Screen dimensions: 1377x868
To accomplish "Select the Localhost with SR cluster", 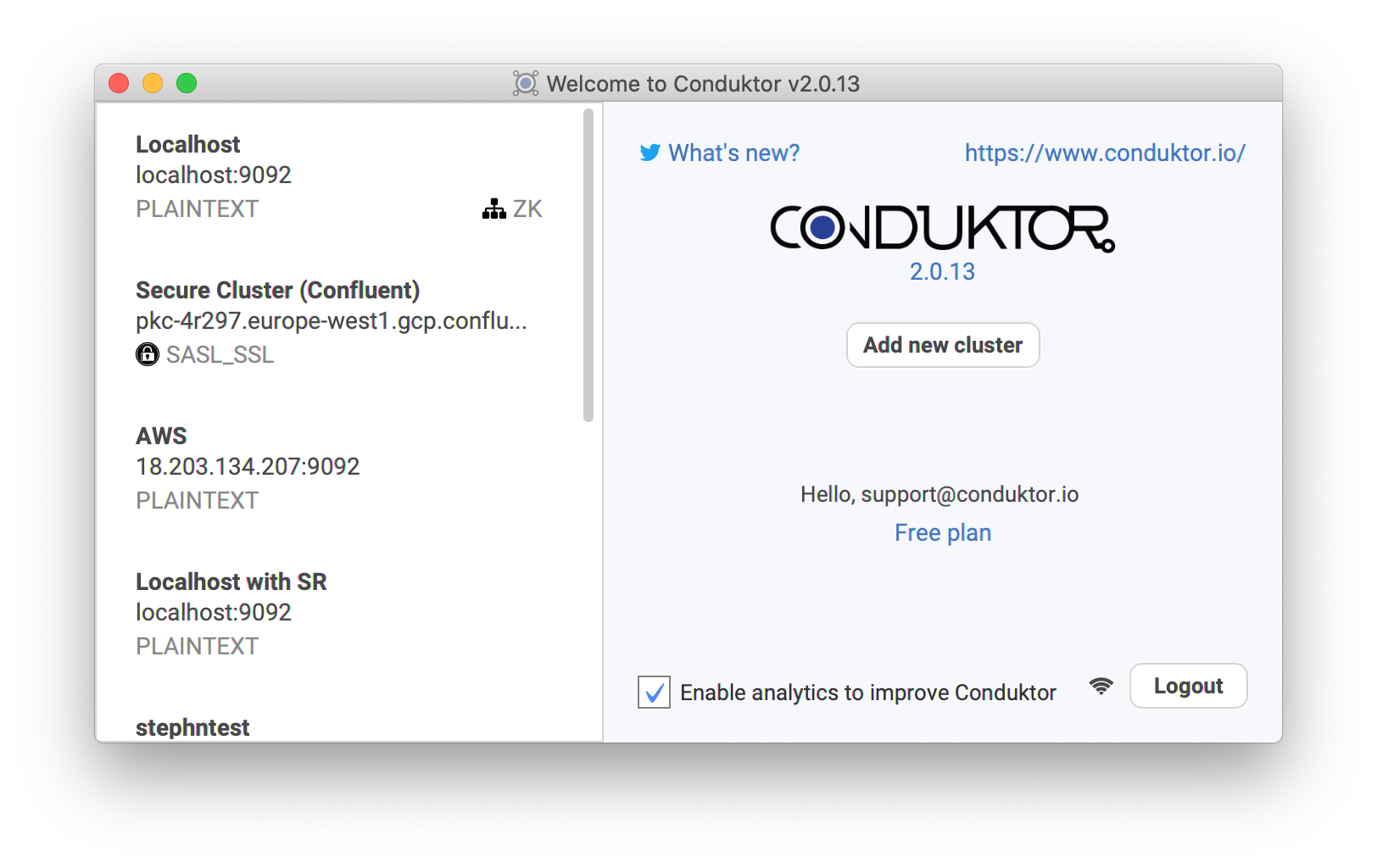I will pos(339,614).
